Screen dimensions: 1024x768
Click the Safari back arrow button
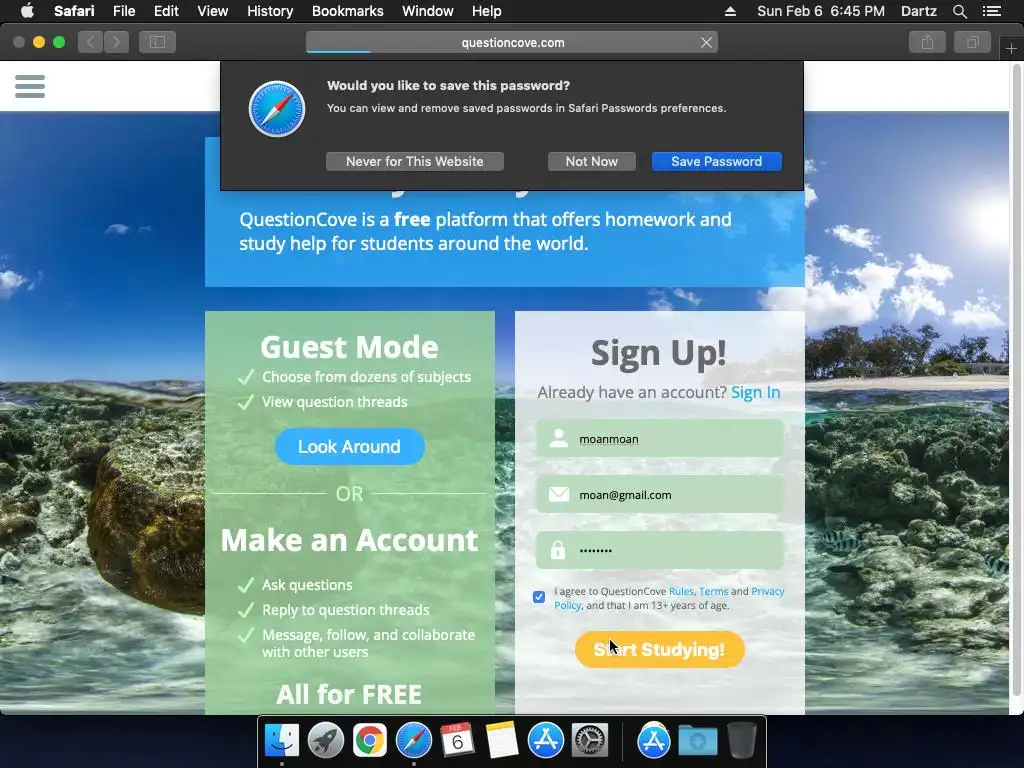(91, 42)
